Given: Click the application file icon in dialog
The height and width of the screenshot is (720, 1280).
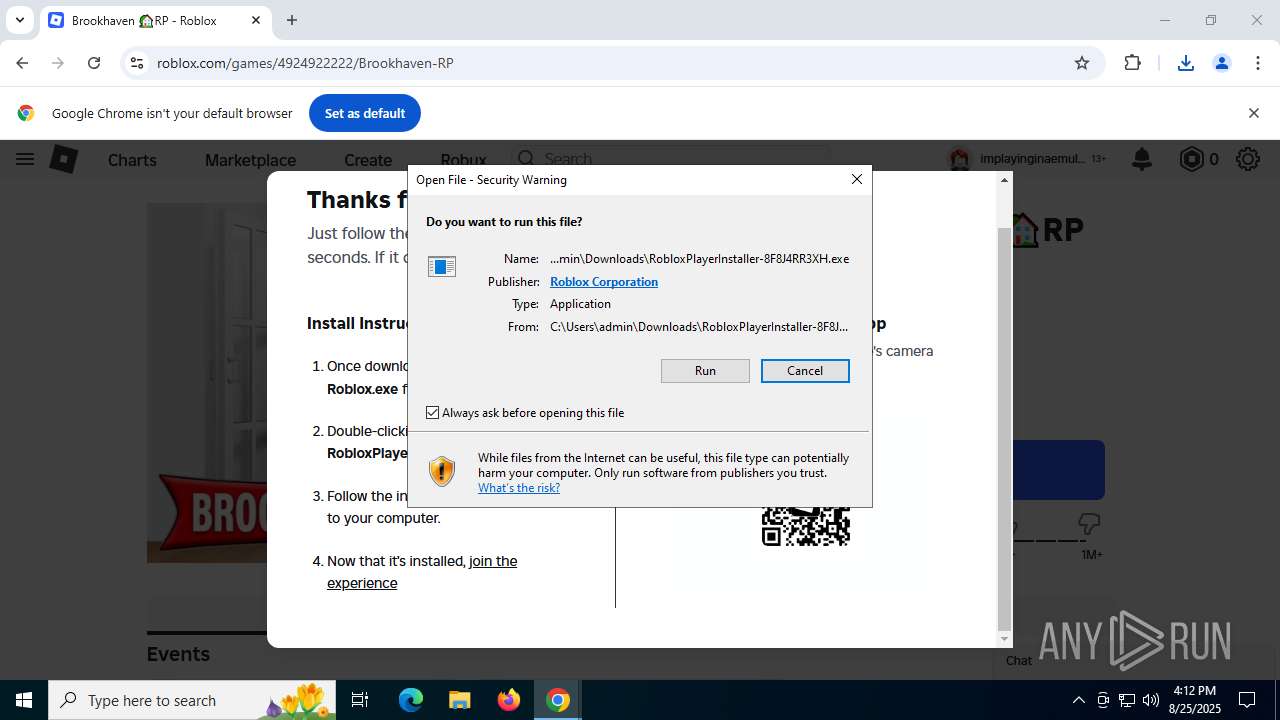Looking at the screenshot, I should (x=442, y=266).
